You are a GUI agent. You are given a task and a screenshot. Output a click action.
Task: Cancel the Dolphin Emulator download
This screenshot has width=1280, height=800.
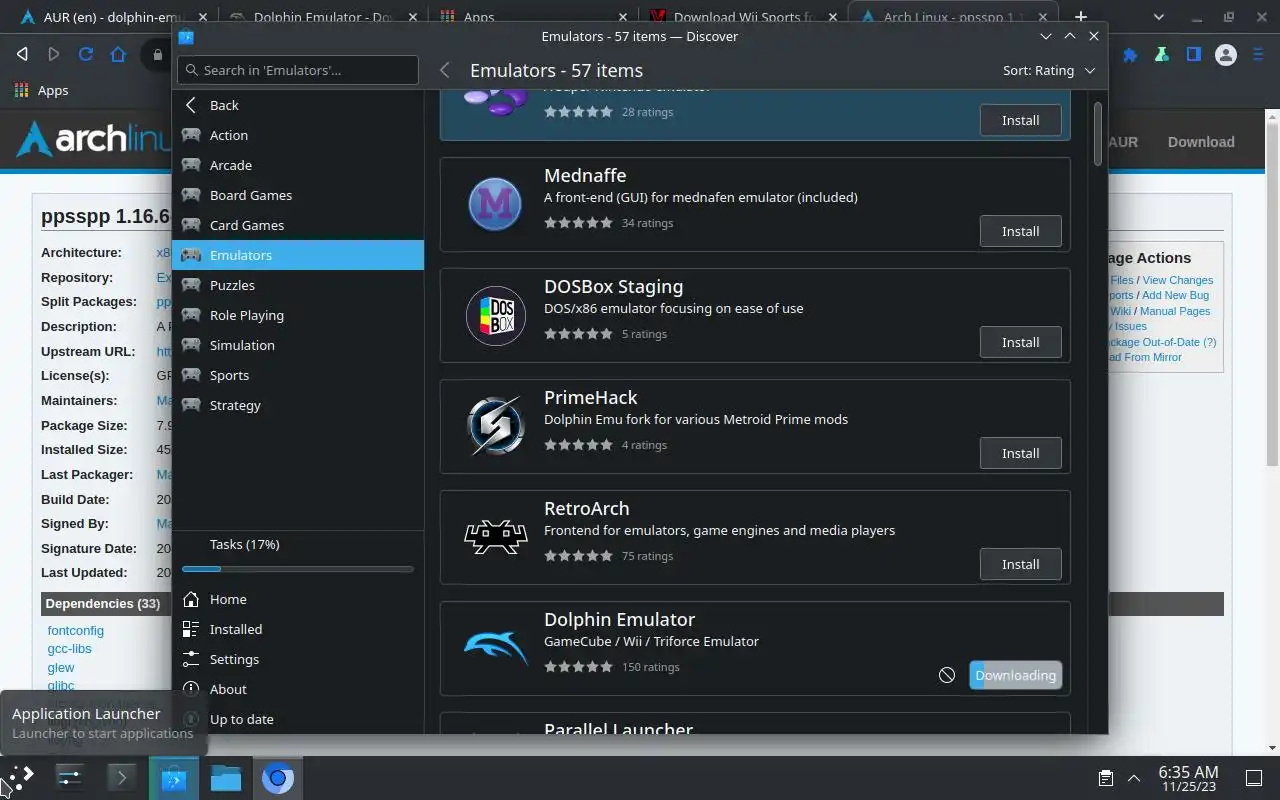click(947, 675)
